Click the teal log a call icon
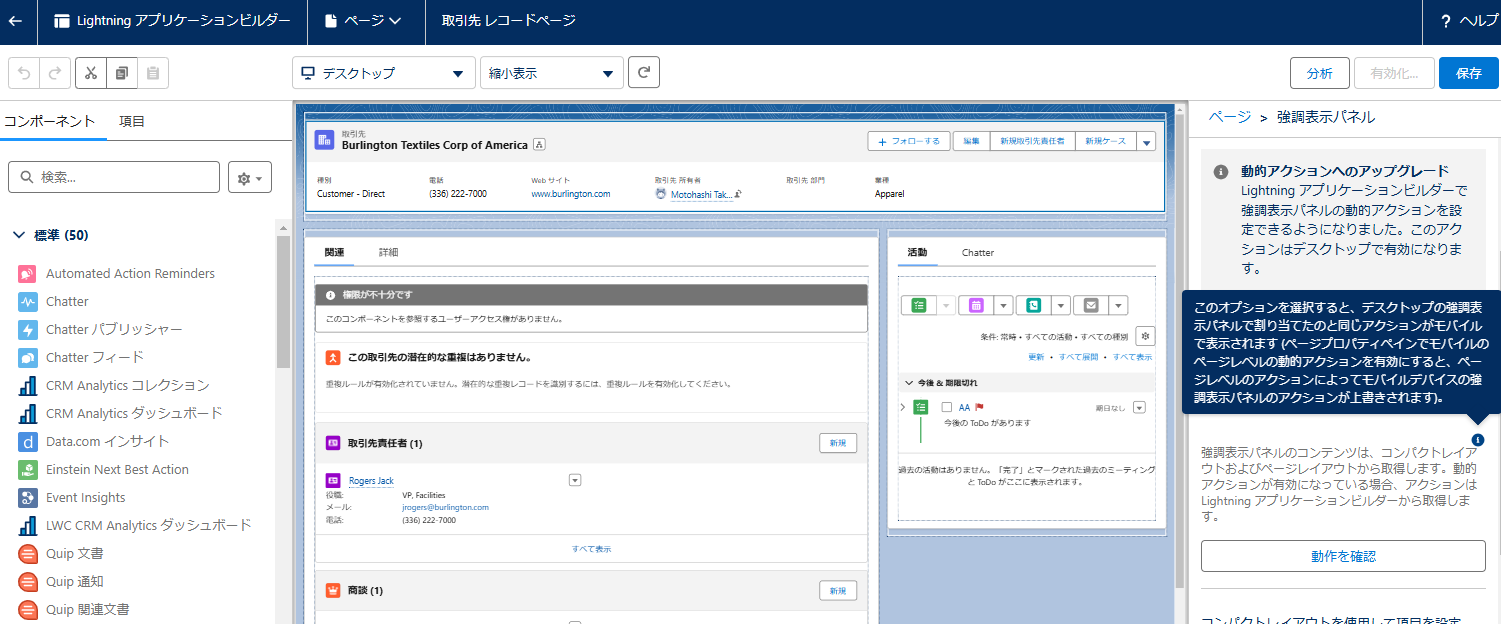 coord(1032,306)
